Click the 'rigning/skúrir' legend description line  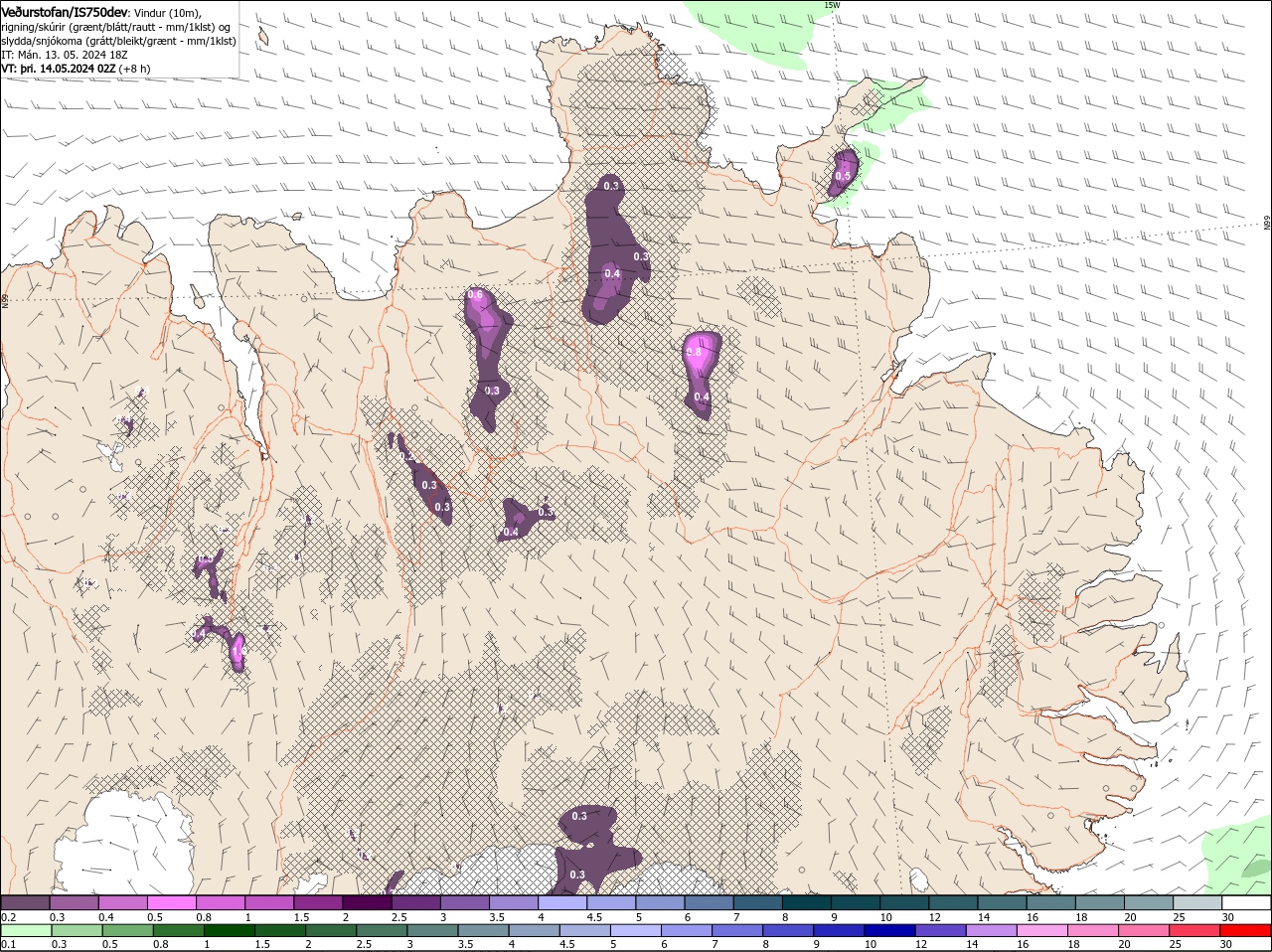(x=116, y=27)
